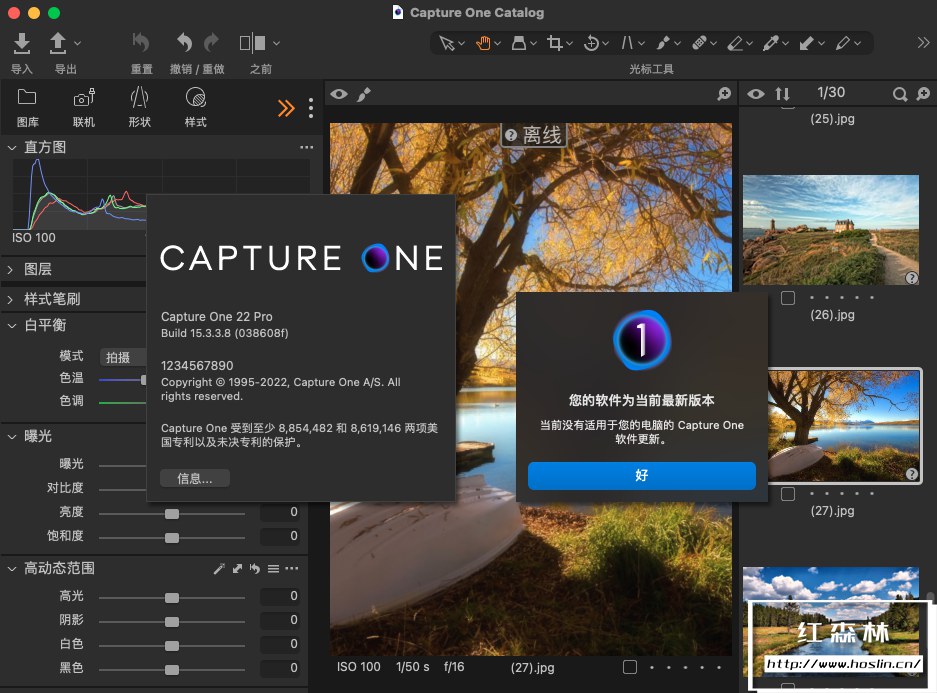Open the 联机 (Tethered) camera tool tab
This screenshot has height=693, width=937.
point(84,98)
